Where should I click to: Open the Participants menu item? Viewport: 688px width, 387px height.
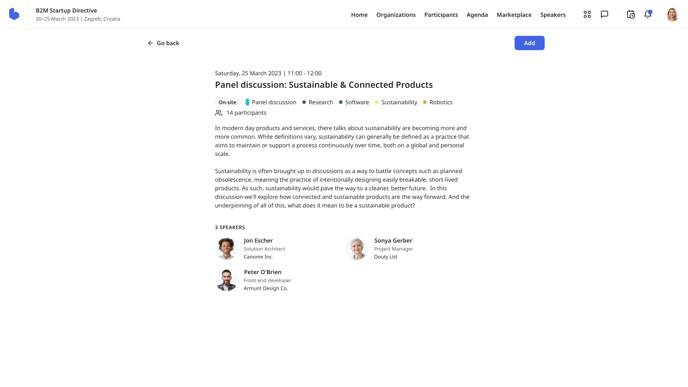(441, 14)
